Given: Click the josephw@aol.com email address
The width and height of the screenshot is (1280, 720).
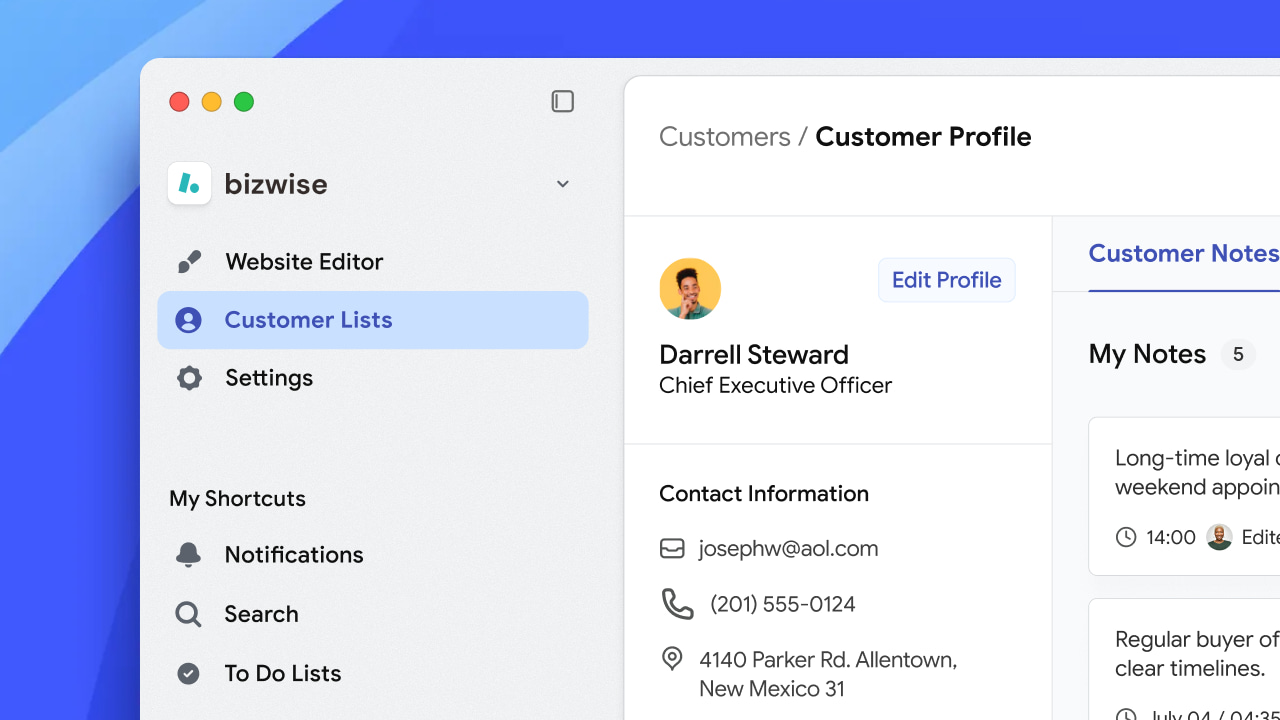Looking at the screenshot, I should (x=789, y=549).
